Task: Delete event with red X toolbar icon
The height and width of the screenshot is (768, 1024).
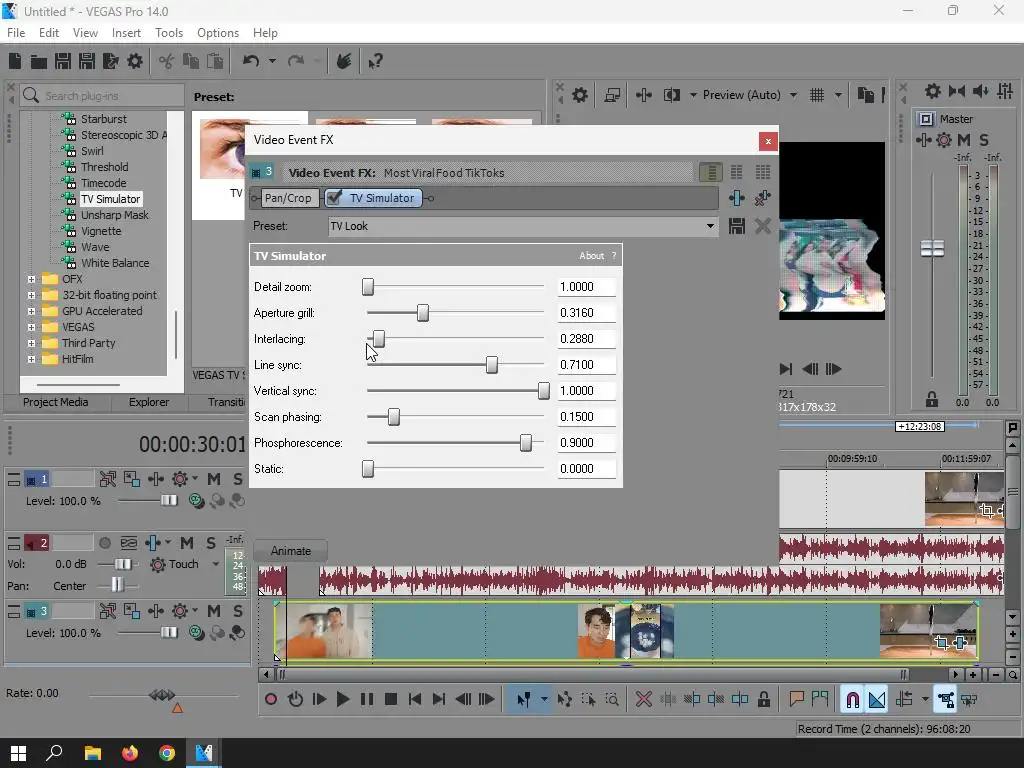Action: point(643,699)
